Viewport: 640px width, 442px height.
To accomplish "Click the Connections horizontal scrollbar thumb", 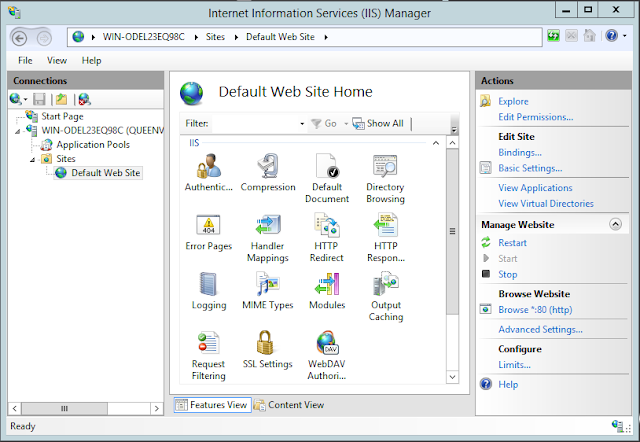I will tap(64, 408).
